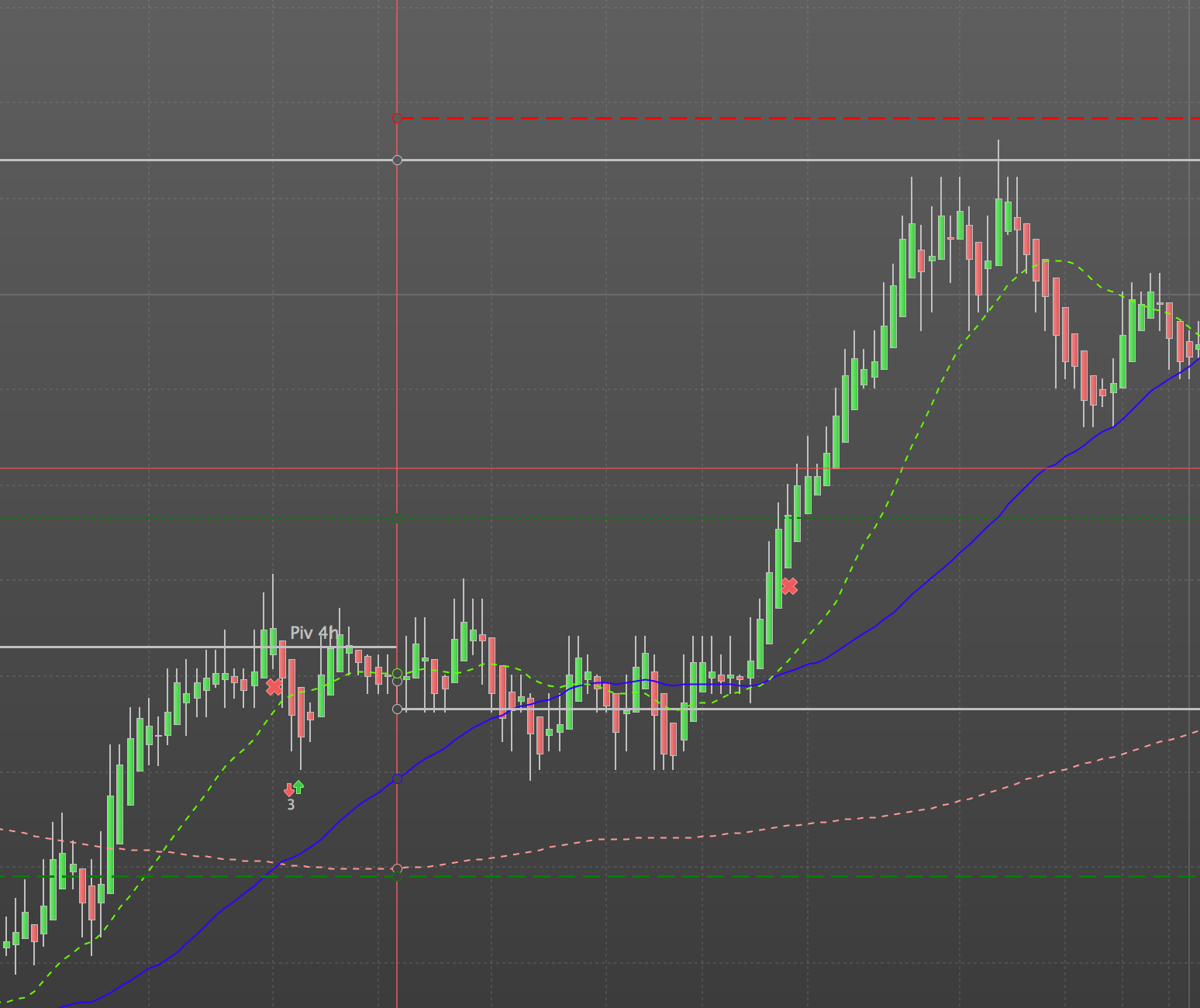Click the red down arrow above the number 3
This screenshot has height=1008, width=1200.
[x=289, y=789]
